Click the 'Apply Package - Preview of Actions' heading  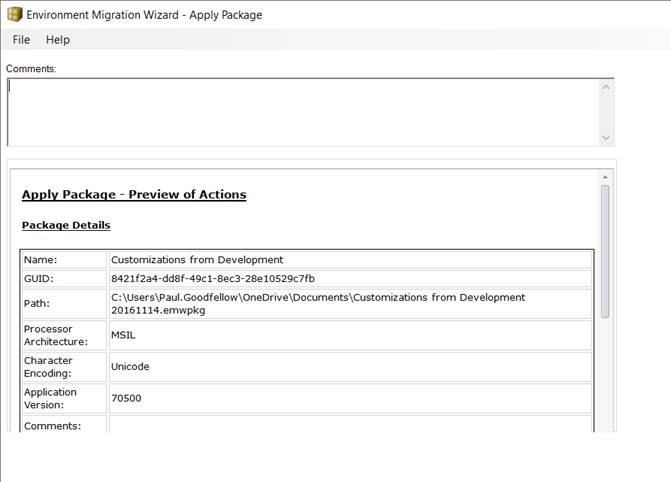[x=134, y=194]
